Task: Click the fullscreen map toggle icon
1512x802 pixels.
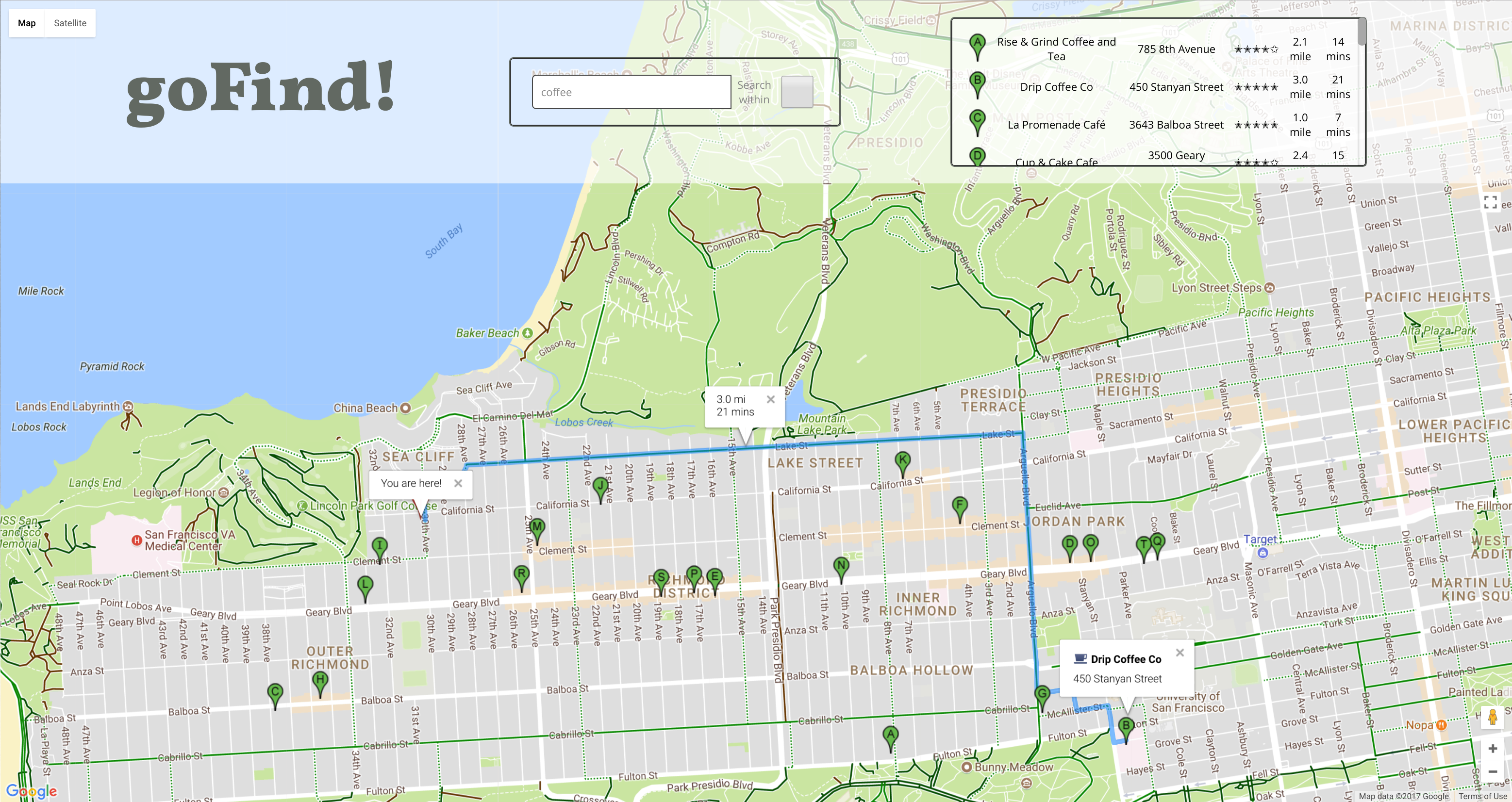Action: [x=1490, y=202]
